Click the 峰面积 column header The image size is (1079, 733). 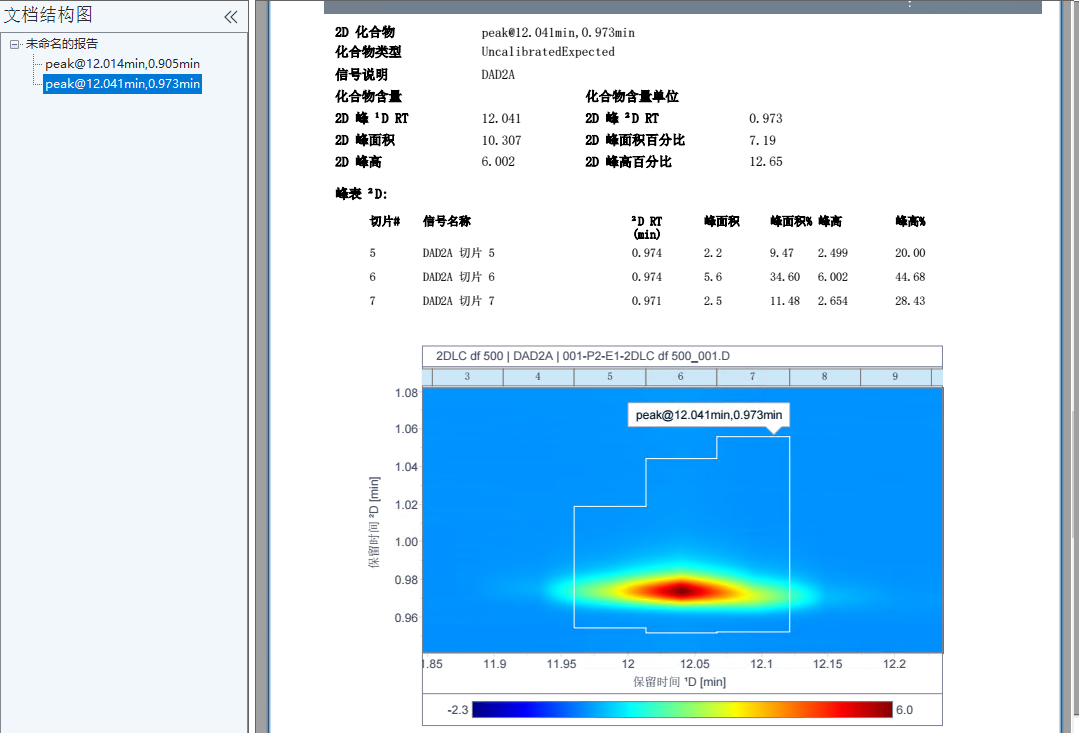tap(722, 222)
